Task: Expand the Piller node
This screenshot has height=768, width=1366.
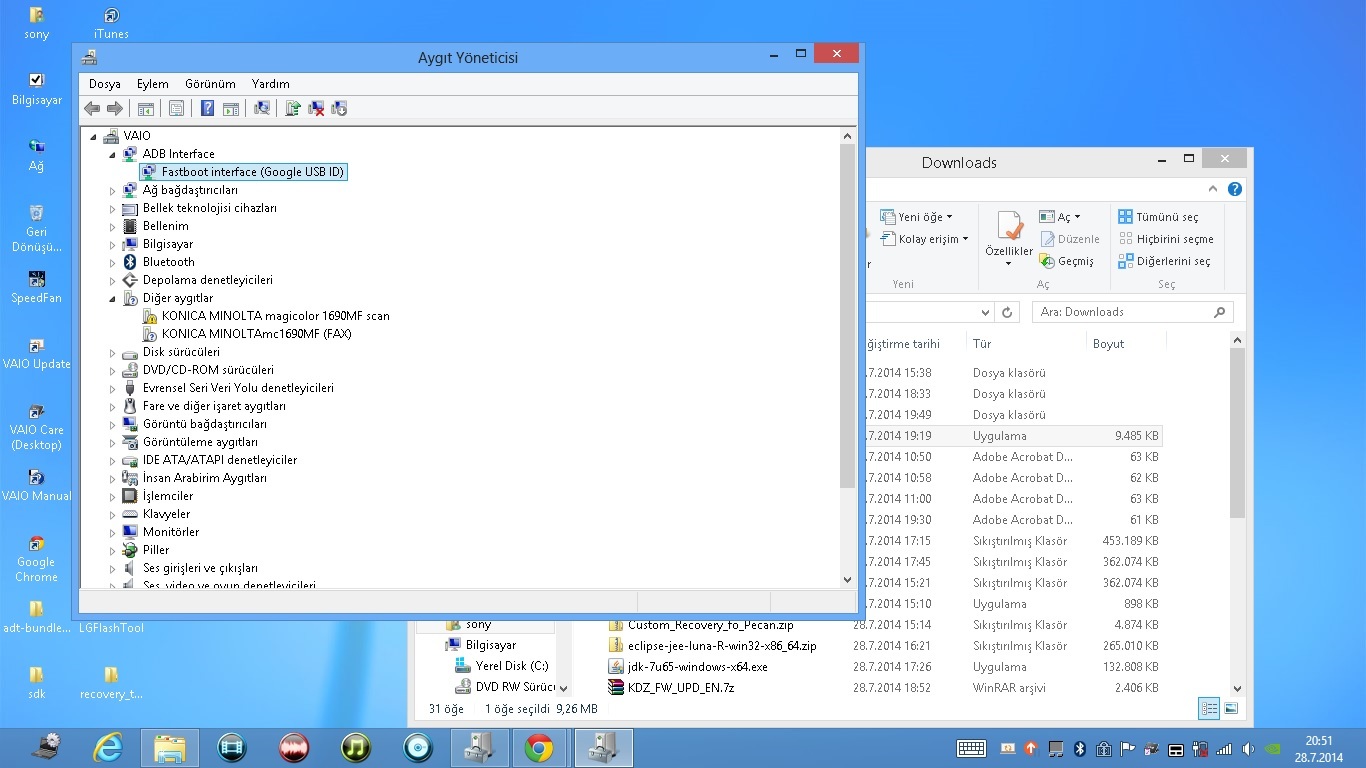Action: point(113,550)
